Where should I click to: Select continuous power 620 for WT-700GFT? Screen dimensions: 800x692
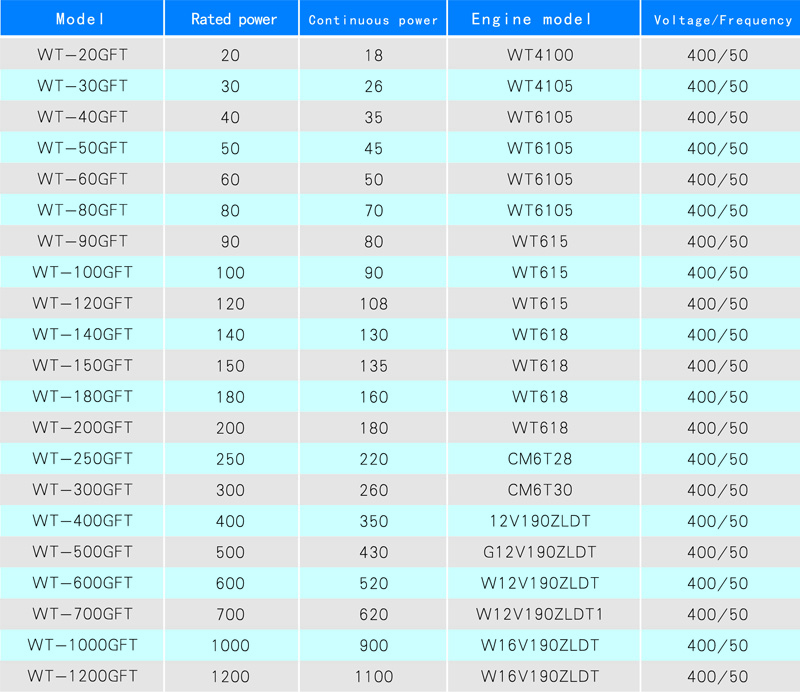coord(373,614)
